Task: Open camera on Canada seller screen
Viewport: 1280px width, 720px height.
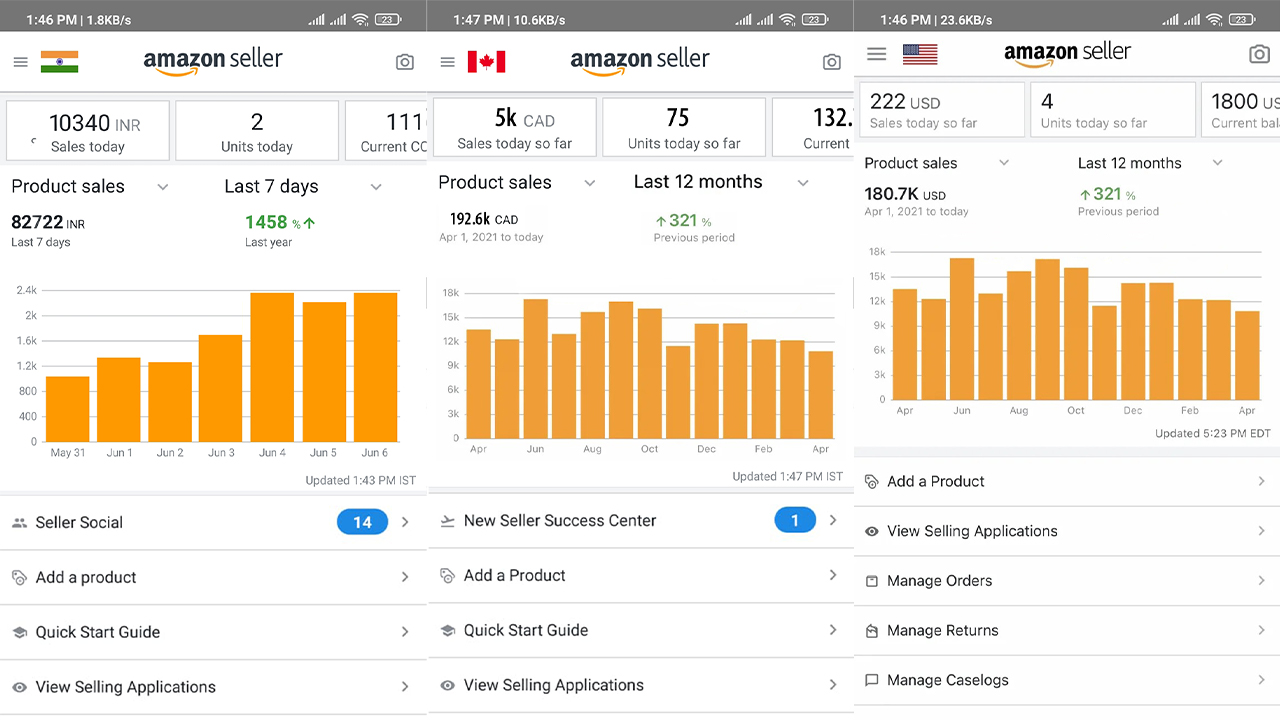Action: (x=832, y=62)
